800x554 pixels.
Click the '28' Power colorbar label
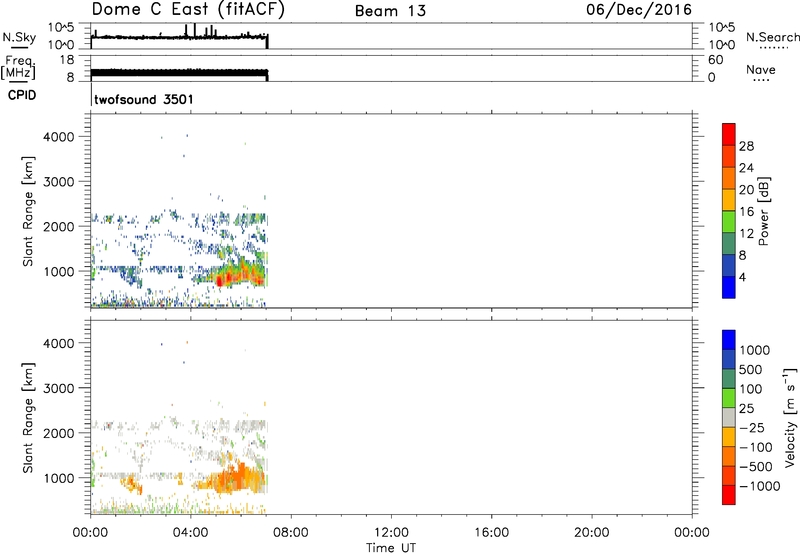[x=746, y=146]
